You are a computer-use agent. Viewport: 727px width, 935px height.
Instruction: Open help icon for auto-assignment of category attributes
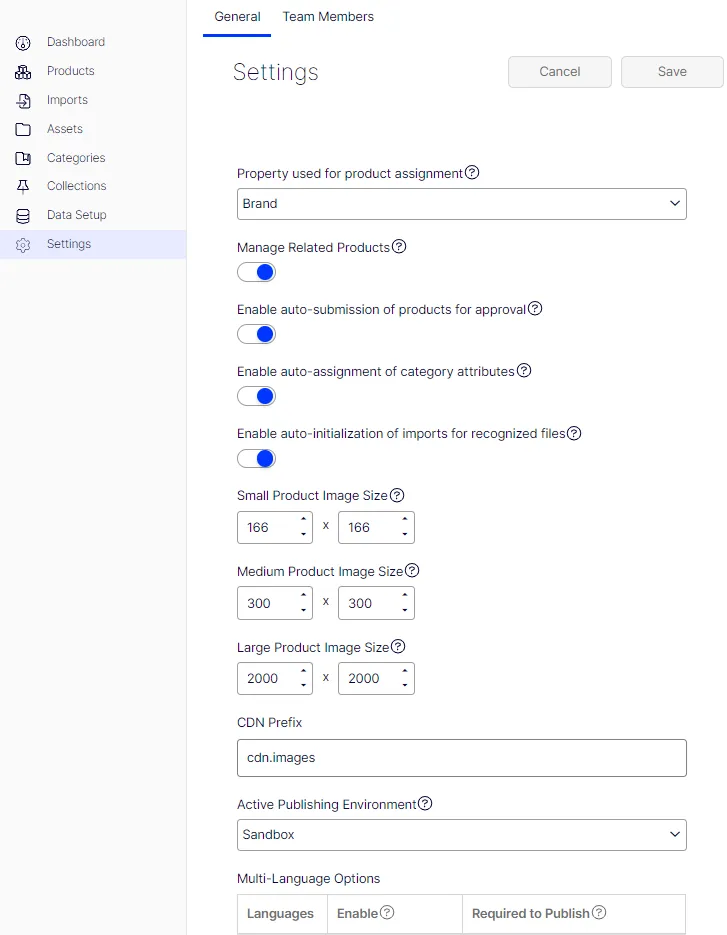[524, 370]
